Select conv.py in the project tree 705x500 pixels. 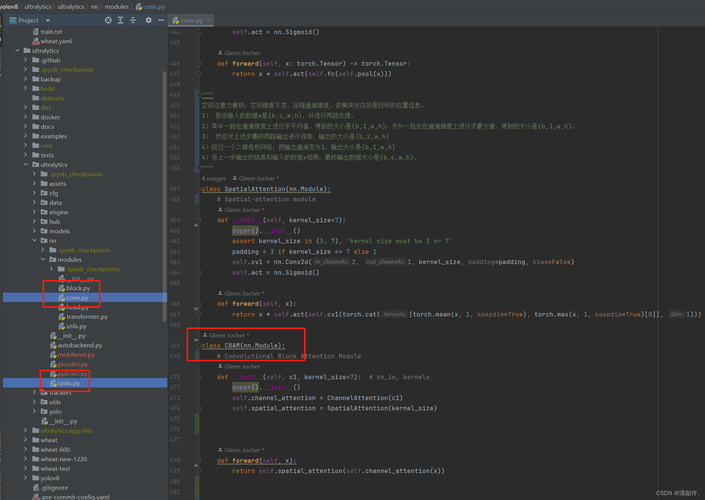click(77, 298)
